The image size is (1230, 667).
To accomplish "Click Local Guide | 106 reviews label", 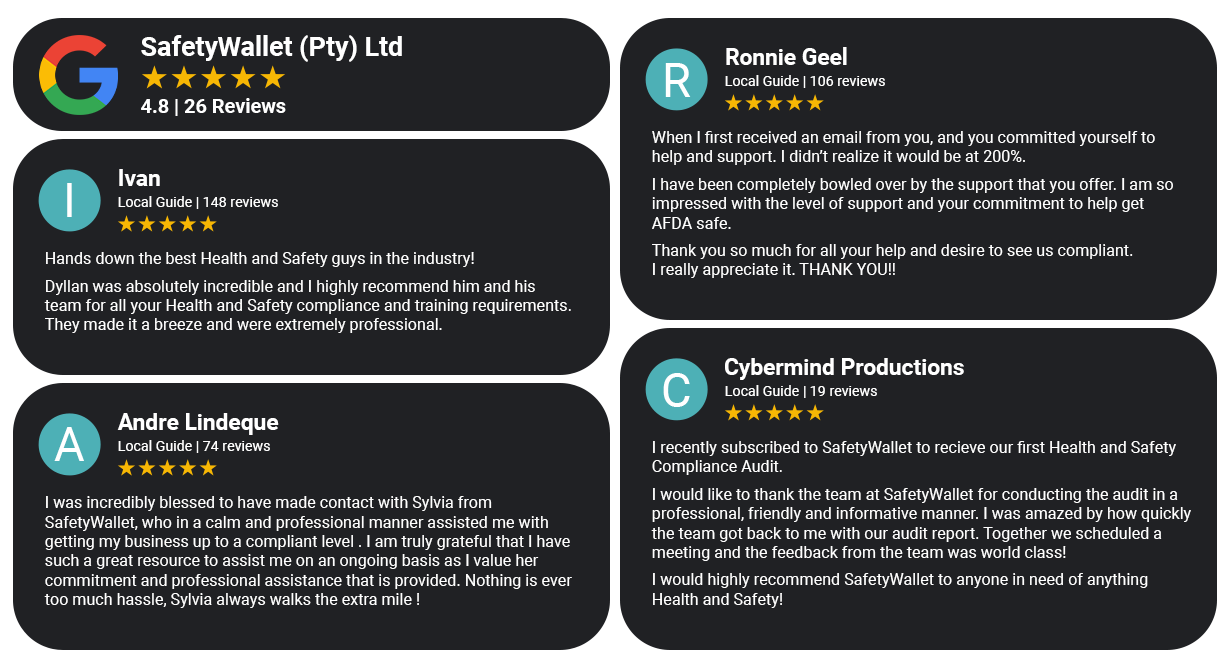I will coord(805,81).
